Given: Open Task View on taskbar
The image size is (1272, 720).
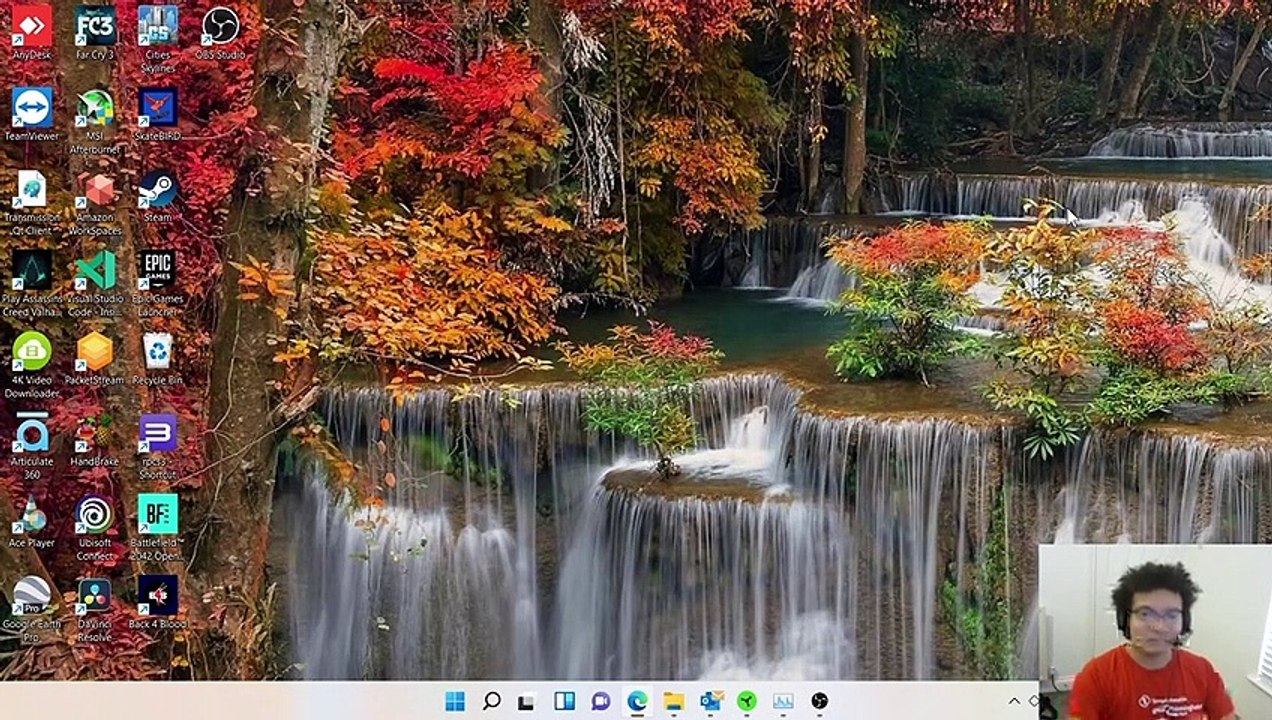Looking at the screenshot, I should (527, 701).
